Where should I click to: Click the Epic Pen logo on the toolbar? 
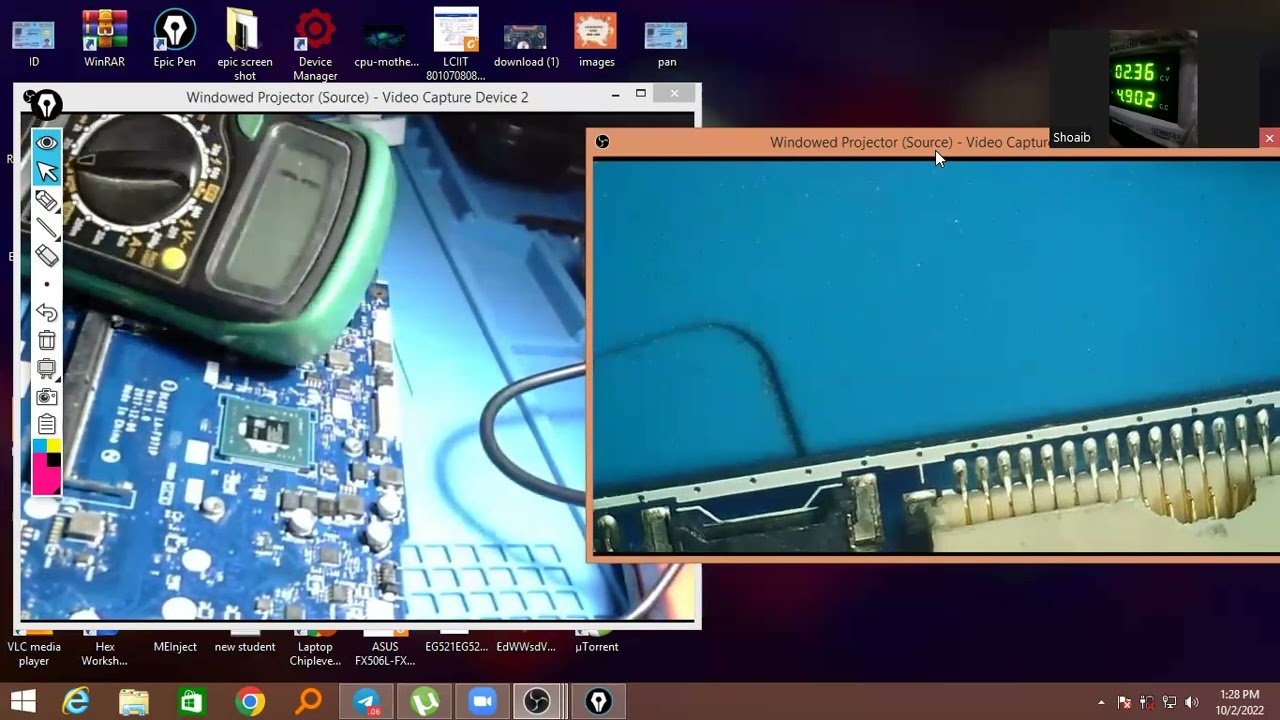(46, 105)
